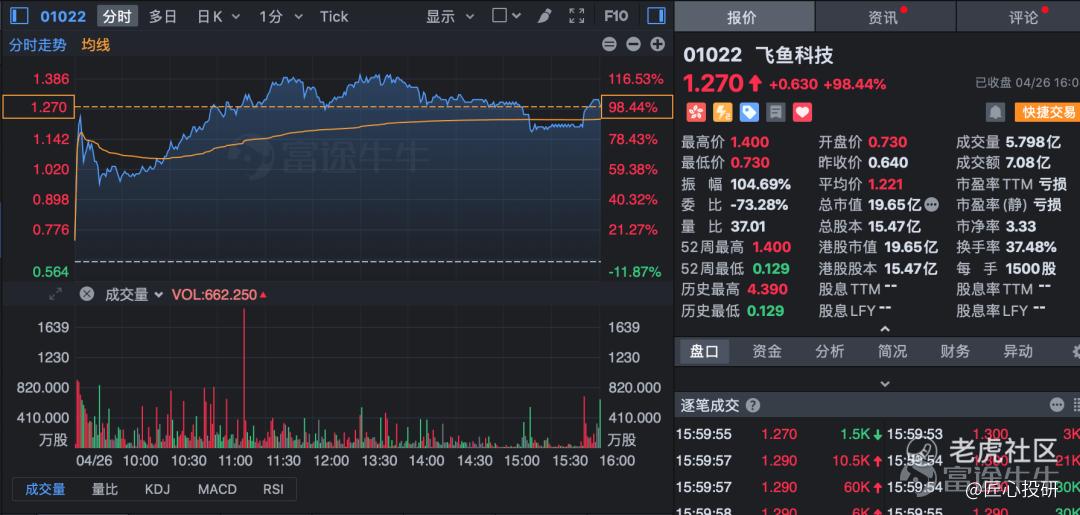This screenshot has width=1080, height=515.
Task: Open help for tick-by-tick trades
Action: (x=754, y=405)
